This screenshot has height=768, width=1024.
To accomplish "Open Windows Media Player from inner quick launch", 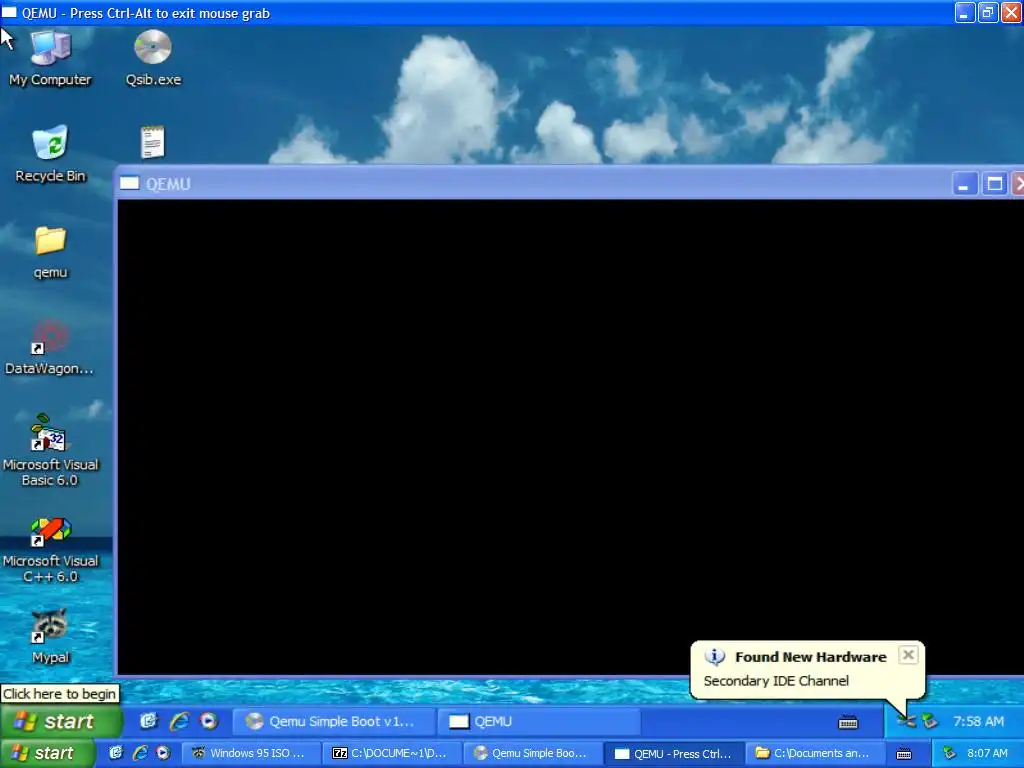I will point(209,721).
